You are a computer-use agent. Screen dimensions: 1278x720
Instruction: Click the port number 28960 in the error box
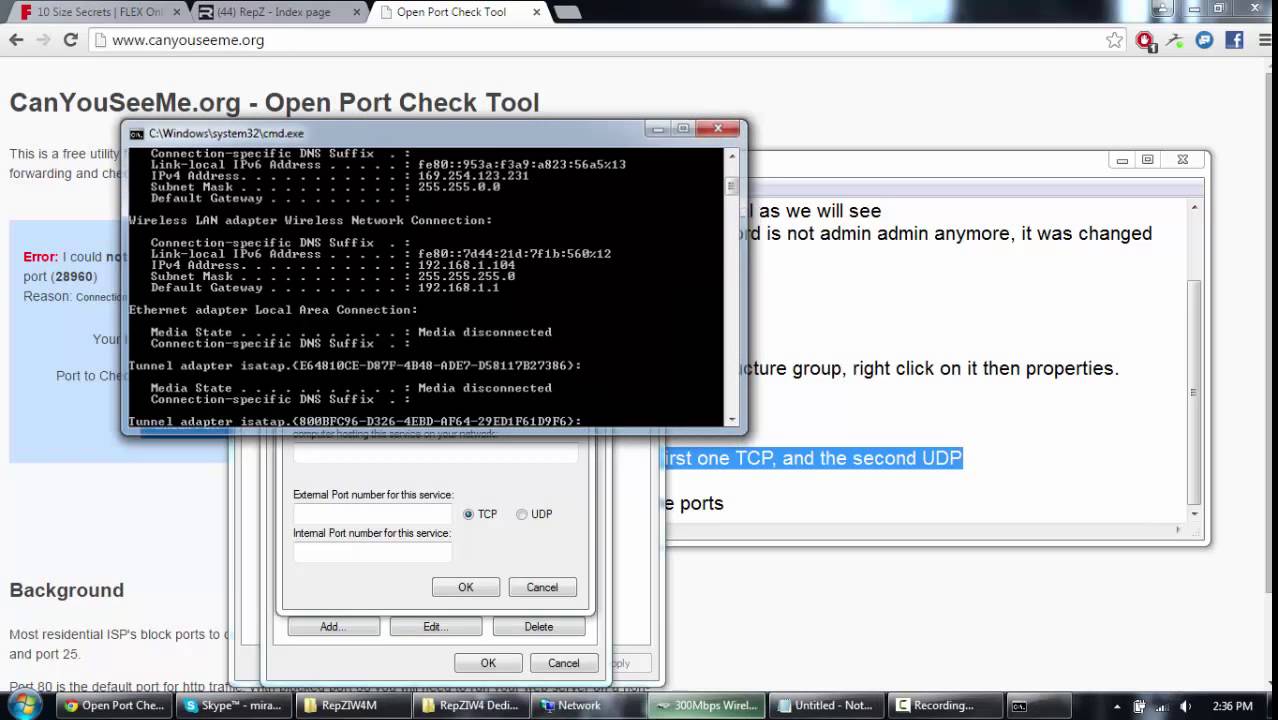(75, 276)
